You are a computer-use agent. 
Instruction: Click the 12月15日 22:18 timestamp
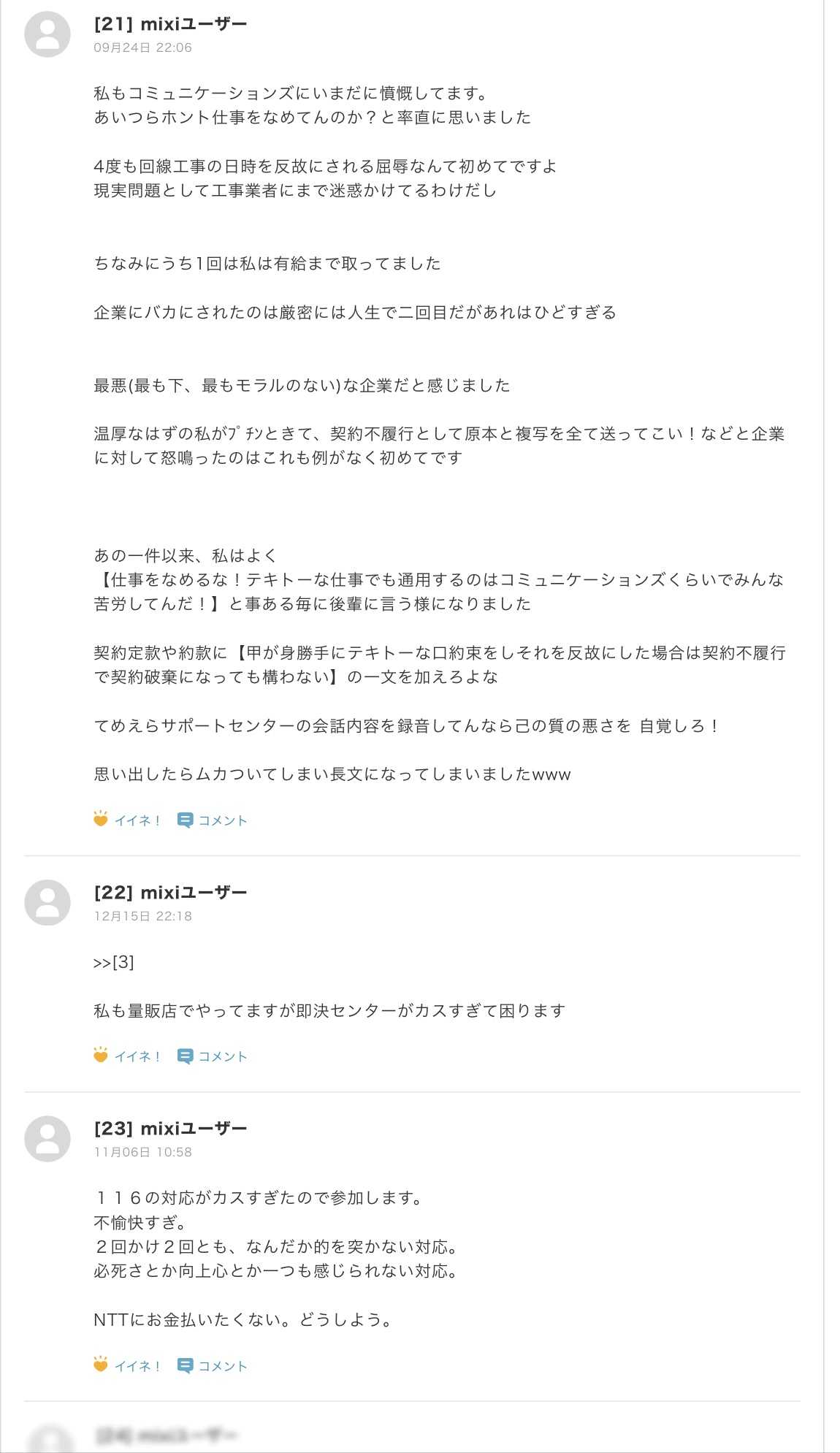pyautogui.click(x=142, y=915)
